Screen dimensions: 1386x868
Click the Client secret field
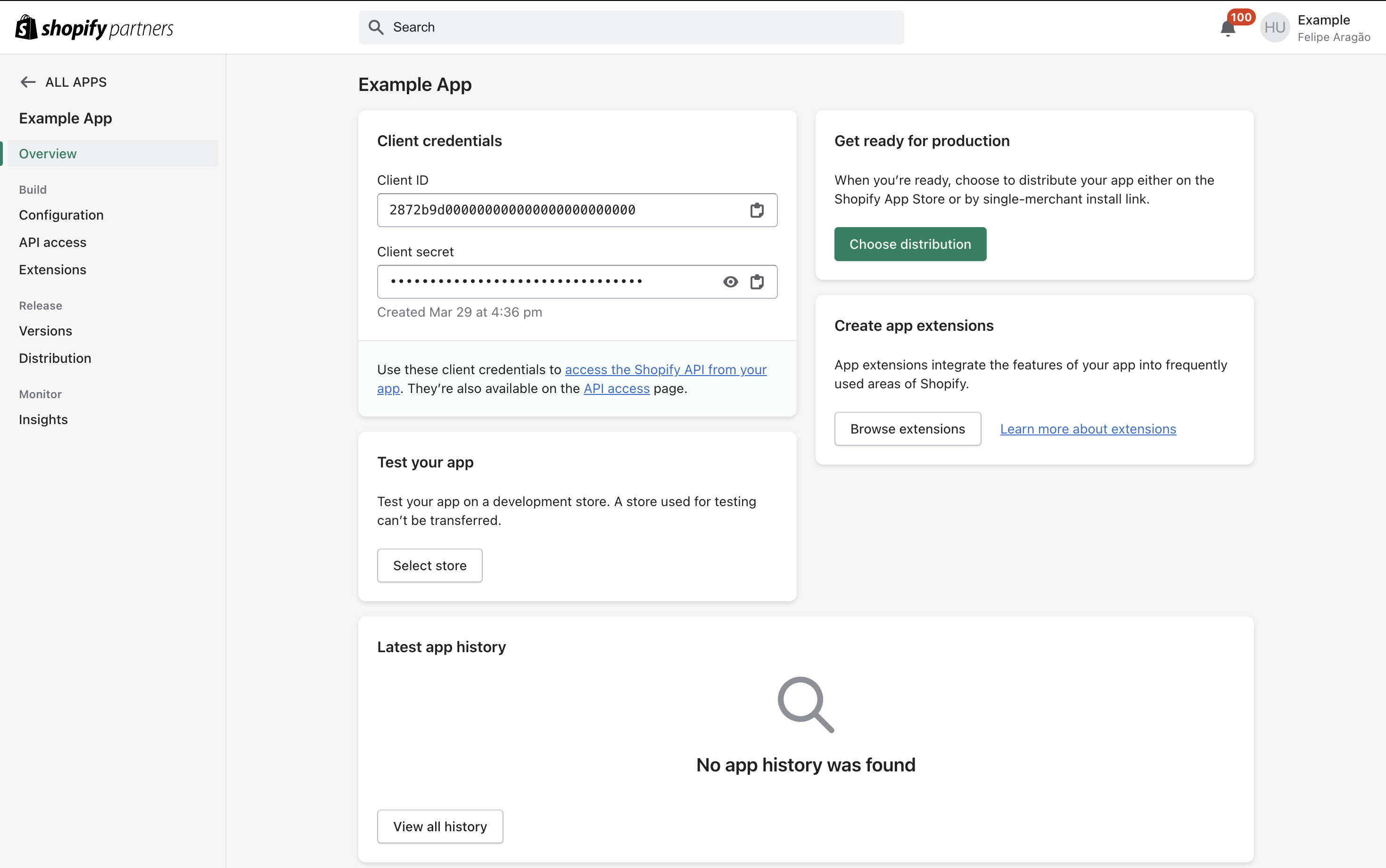(x=577, y=282)
